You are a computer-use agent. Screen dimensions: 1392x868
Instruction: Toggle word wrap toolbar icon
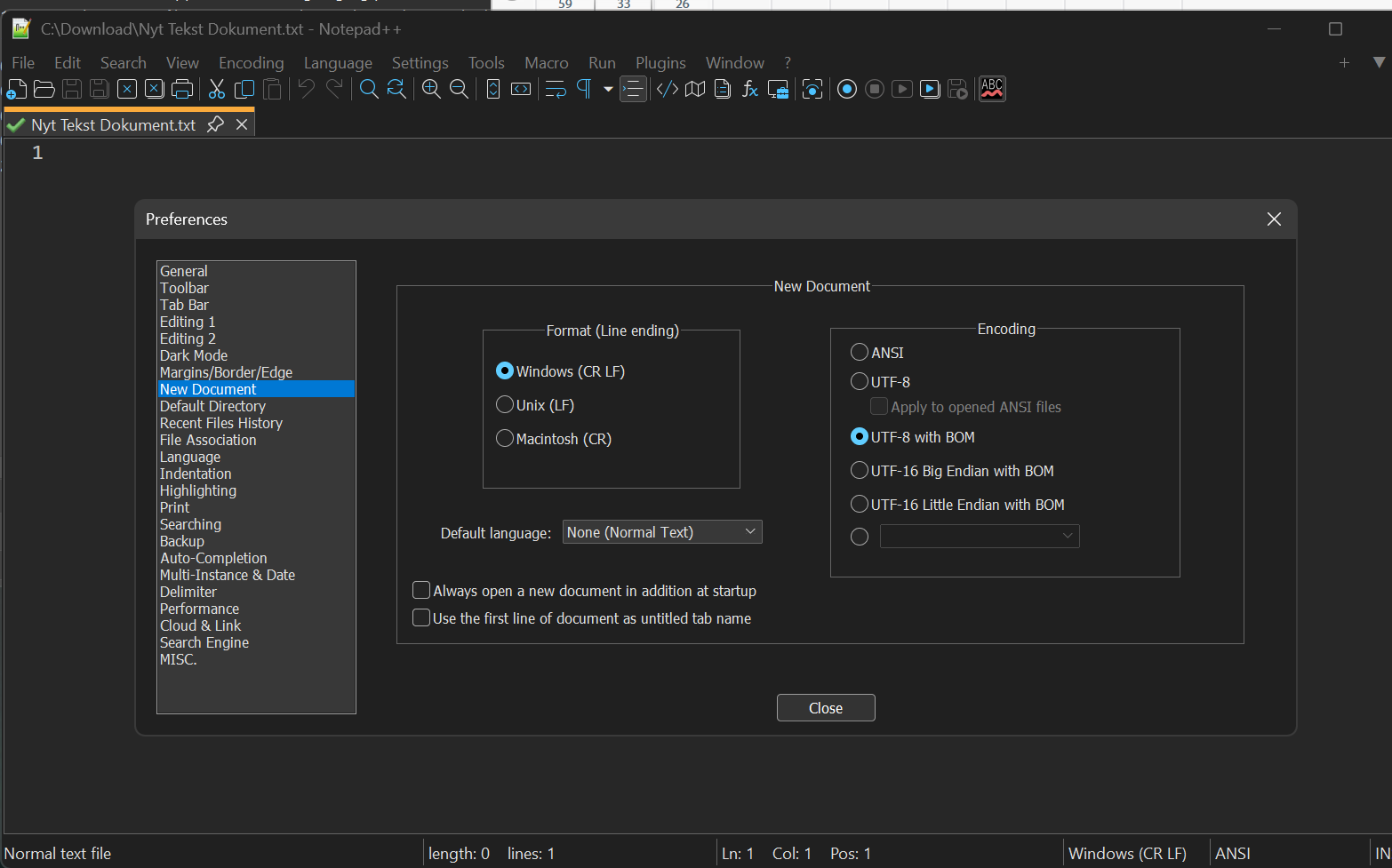tap(556, 89)
